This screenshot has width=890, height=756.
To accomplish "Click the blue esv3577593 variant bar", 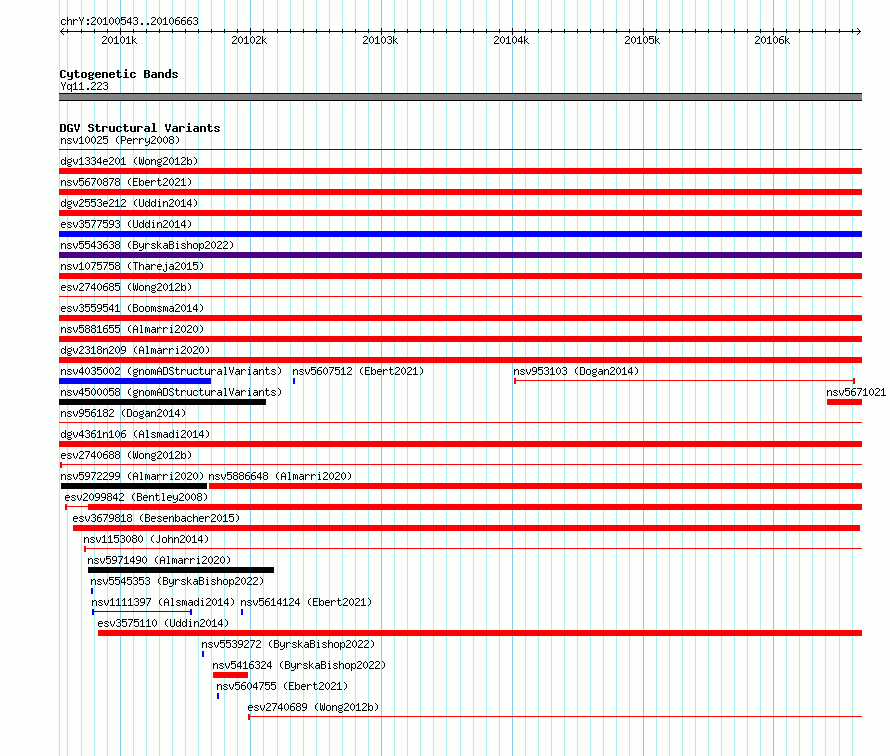I will pyautogui.click(x=460, y=234).
